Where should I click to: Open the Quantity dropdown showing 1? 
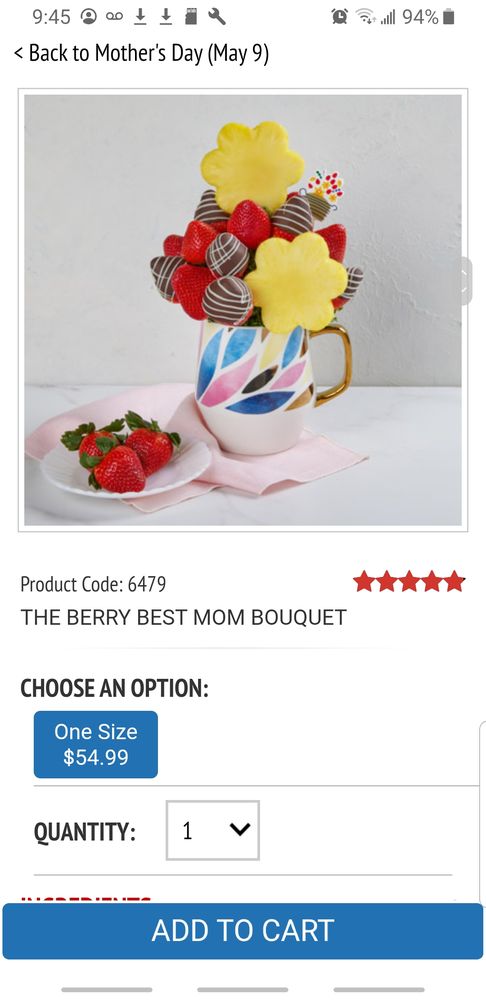pos(212,830)
